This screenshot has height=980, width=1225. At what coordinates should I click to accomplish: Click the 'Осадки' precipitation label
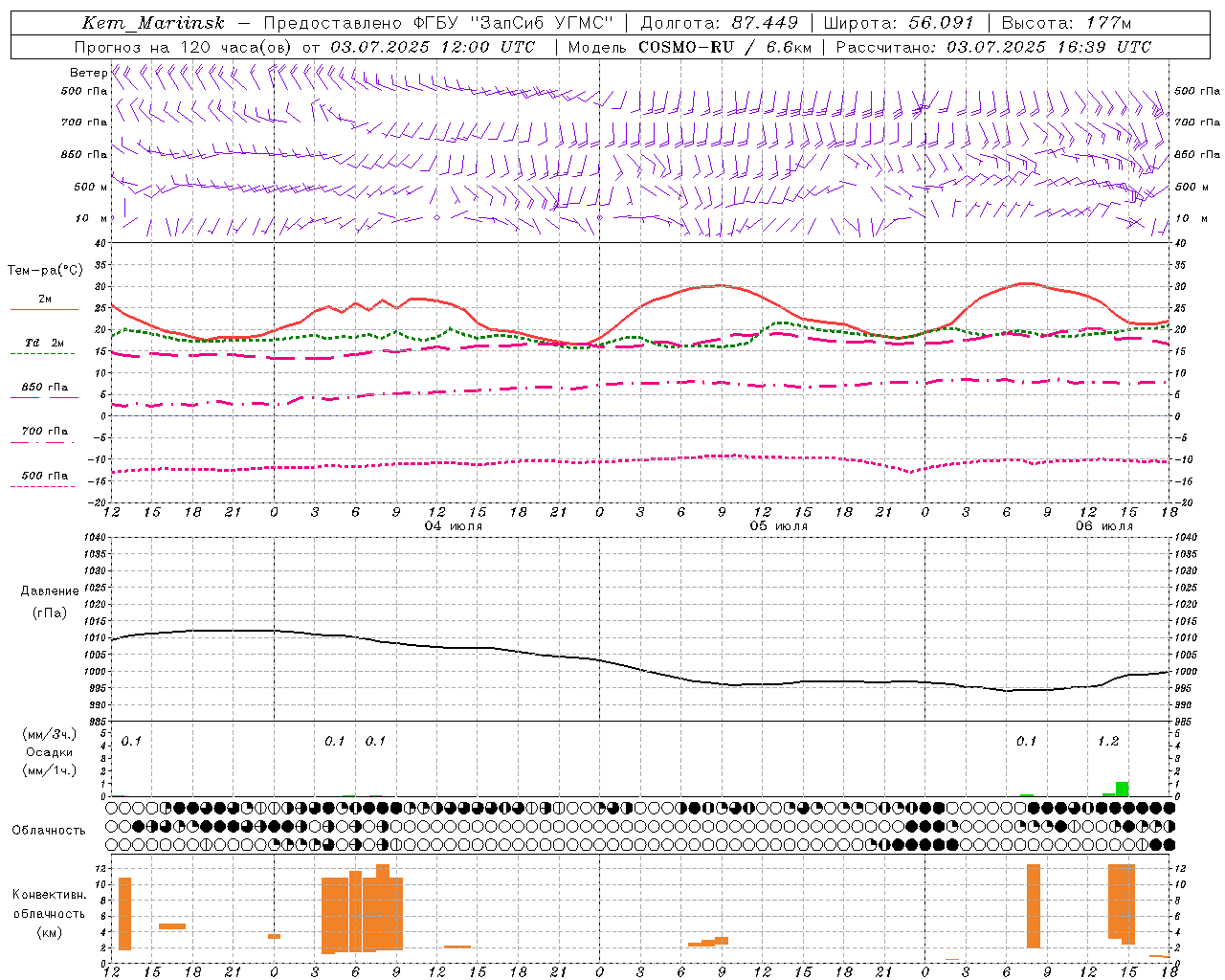[50, 752]
